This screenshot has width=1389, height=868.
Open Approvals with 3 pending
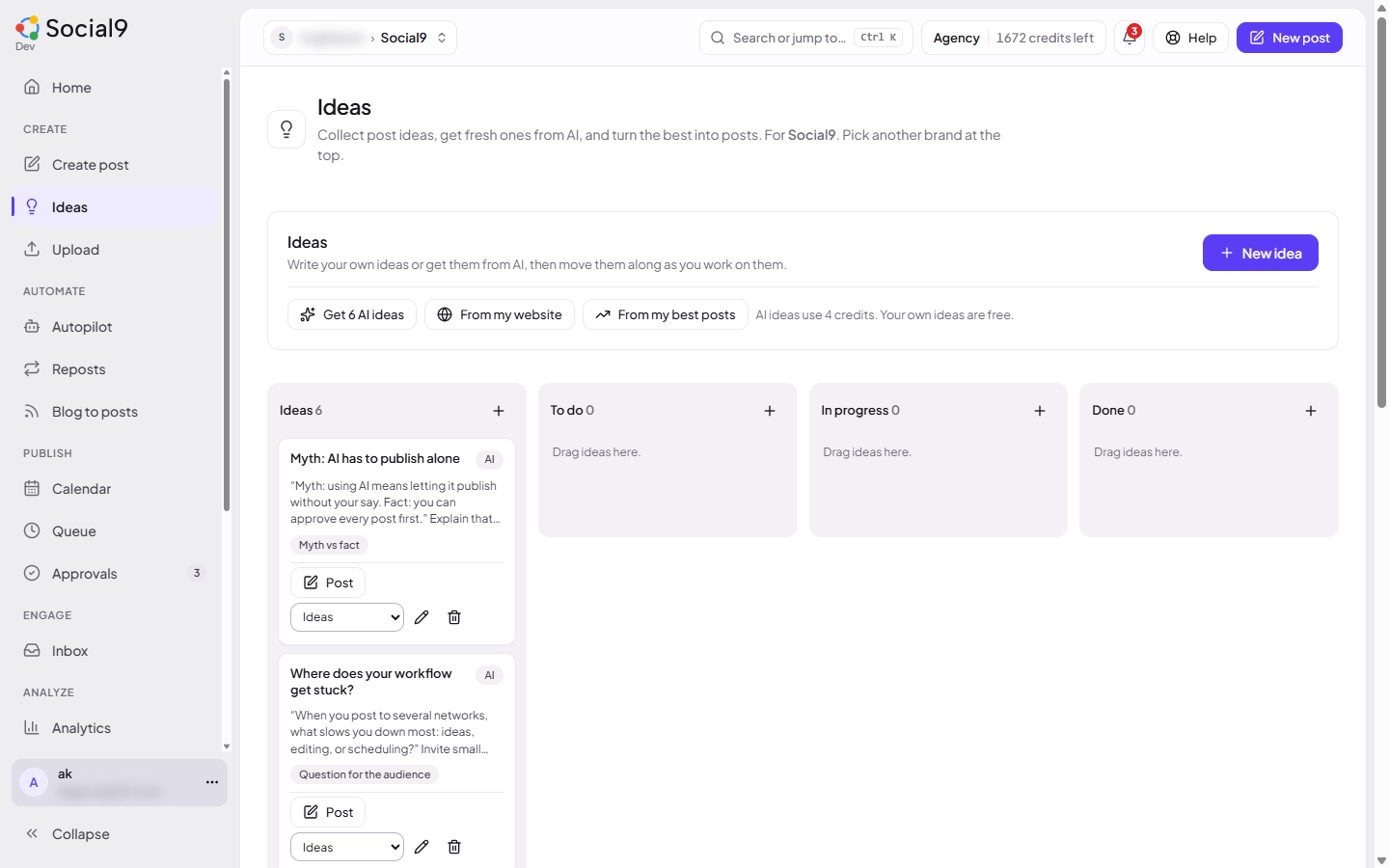point(116,574)
